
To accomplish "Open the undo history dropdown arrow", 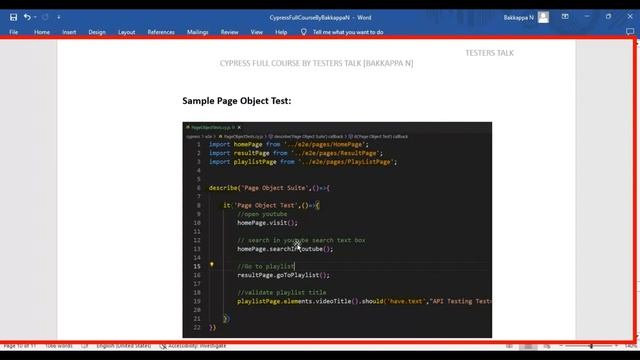I will 35,17.
